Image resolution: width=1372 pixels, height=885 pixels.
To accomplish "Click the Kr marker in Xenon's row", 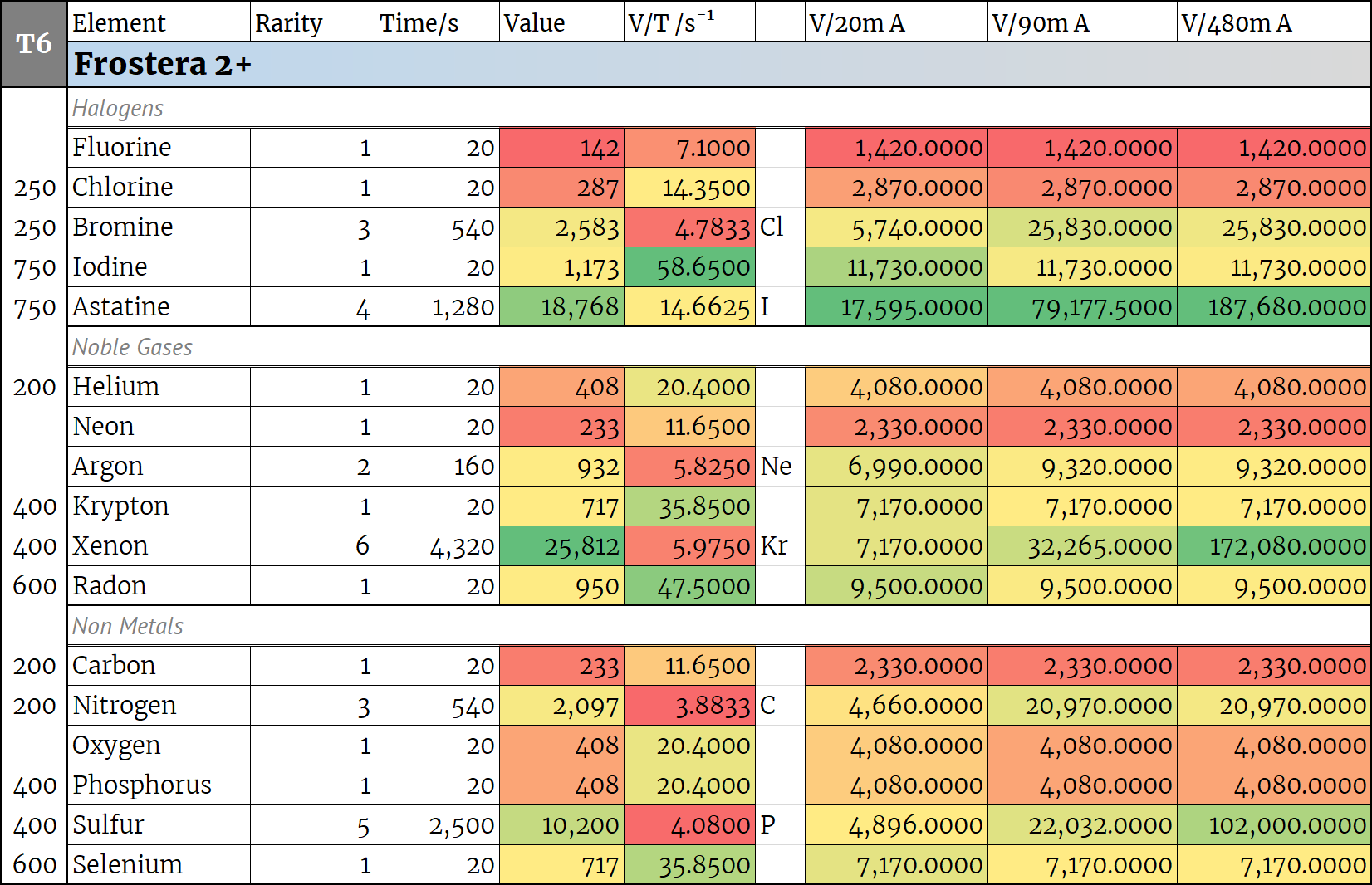I will (x=780, y=546).
